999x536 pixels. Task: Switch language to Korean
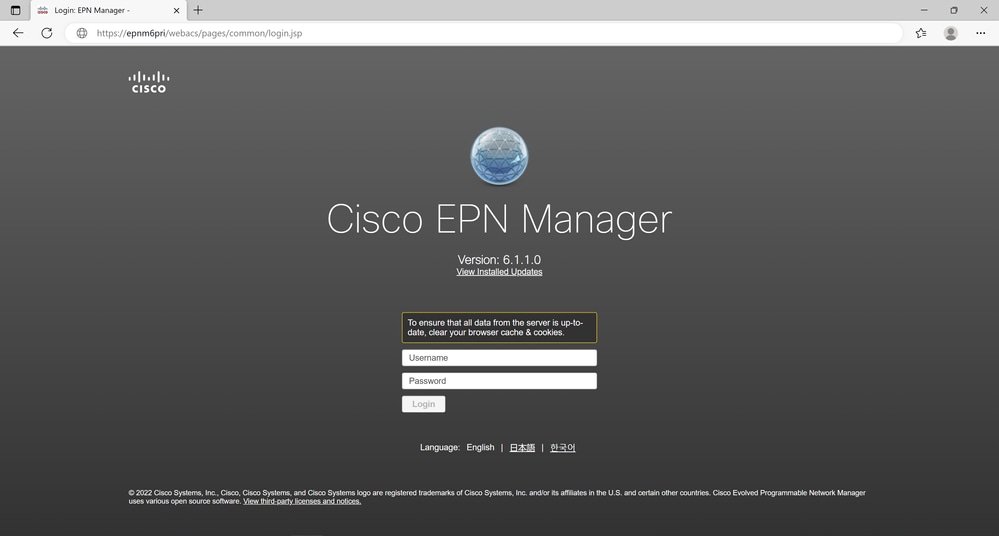tap(563, 447)
